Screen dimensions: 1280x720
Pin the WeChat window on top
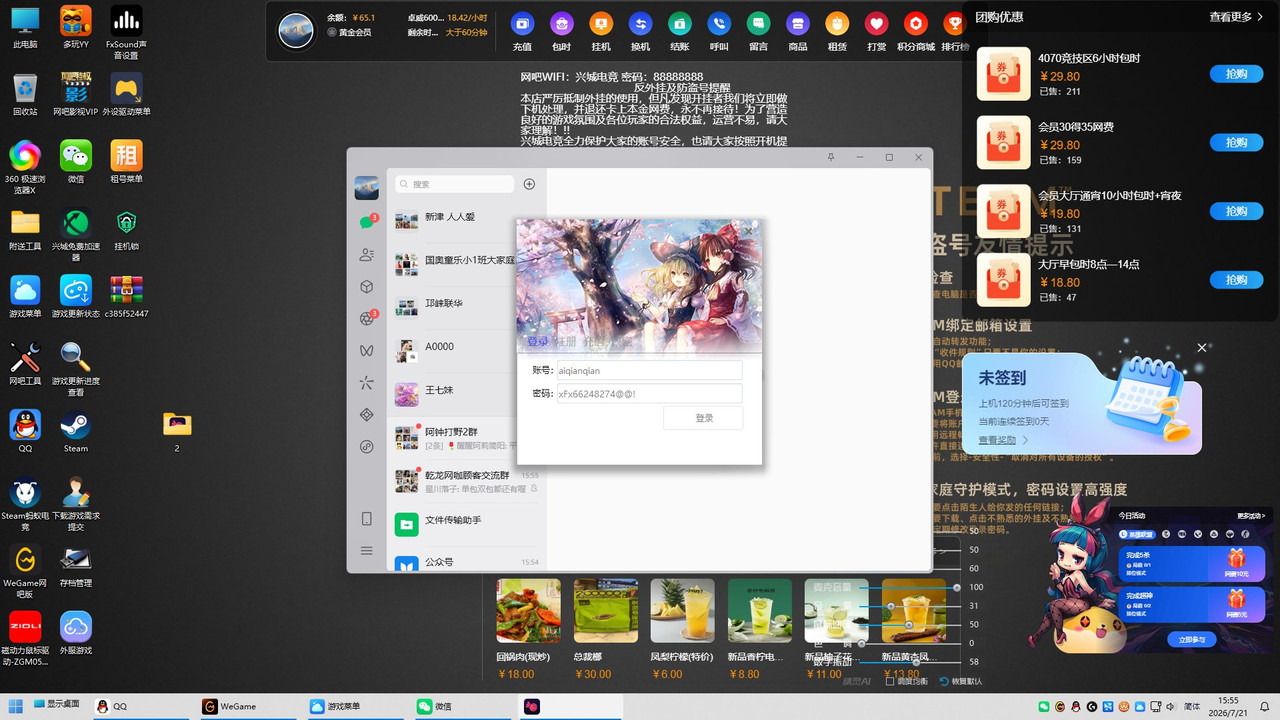pos(831,157)
